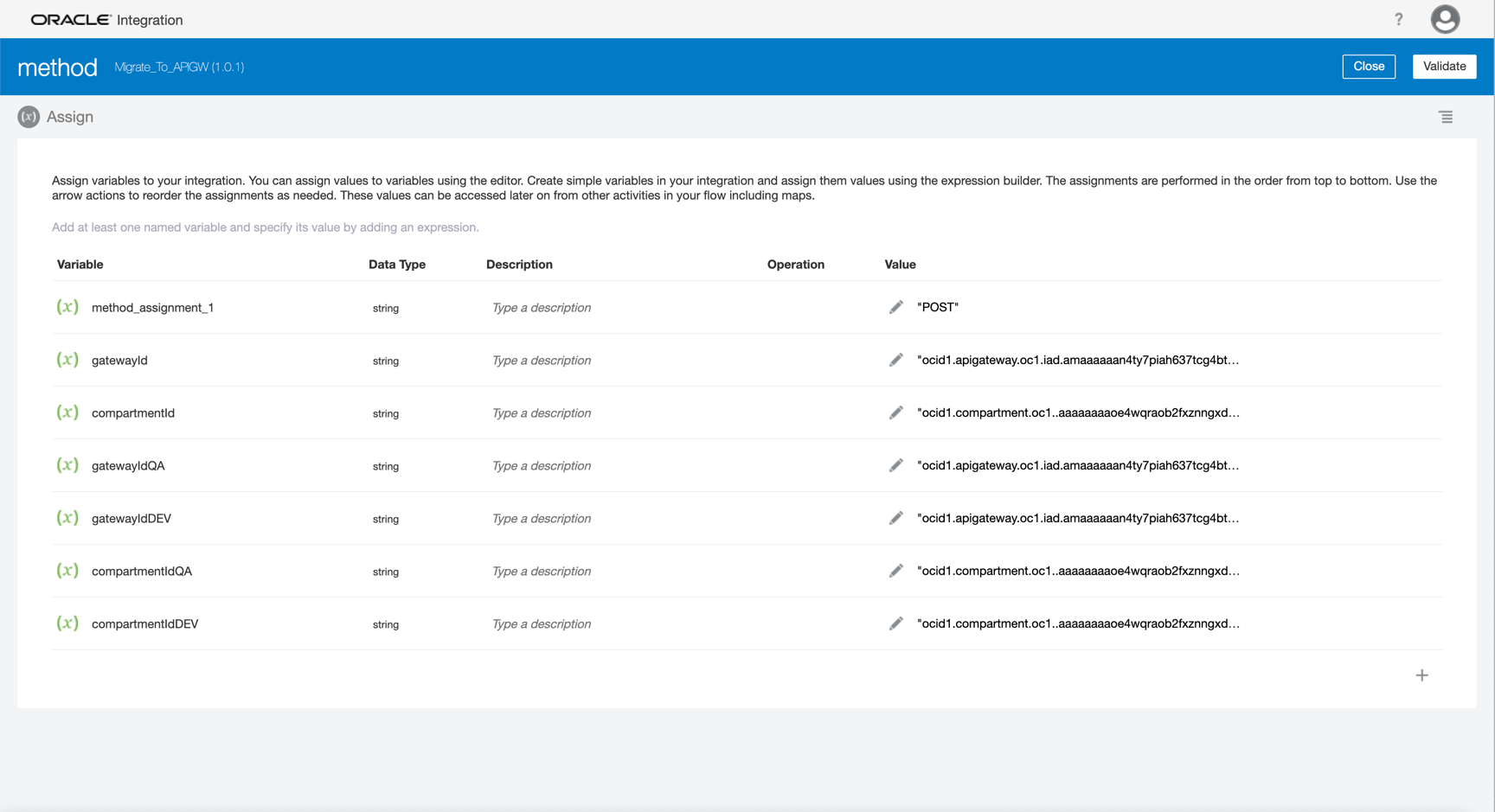Type a description for method_assignment_1

pos(542,308)
